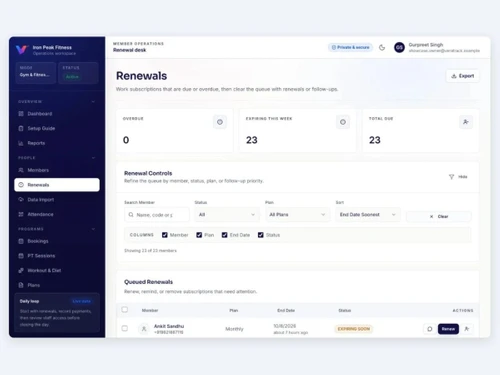Click the remind icon for Ankit Sandhu
500x375 pixels.
[x=430, y=329]
